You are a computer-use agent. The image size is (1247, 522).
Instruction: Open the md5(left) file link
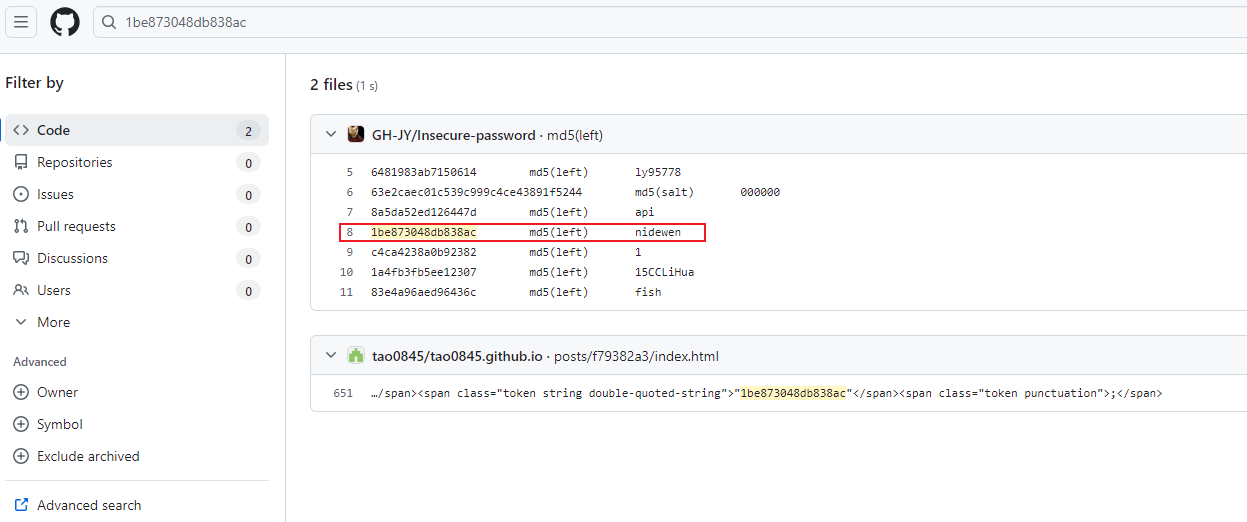(575, 135)
